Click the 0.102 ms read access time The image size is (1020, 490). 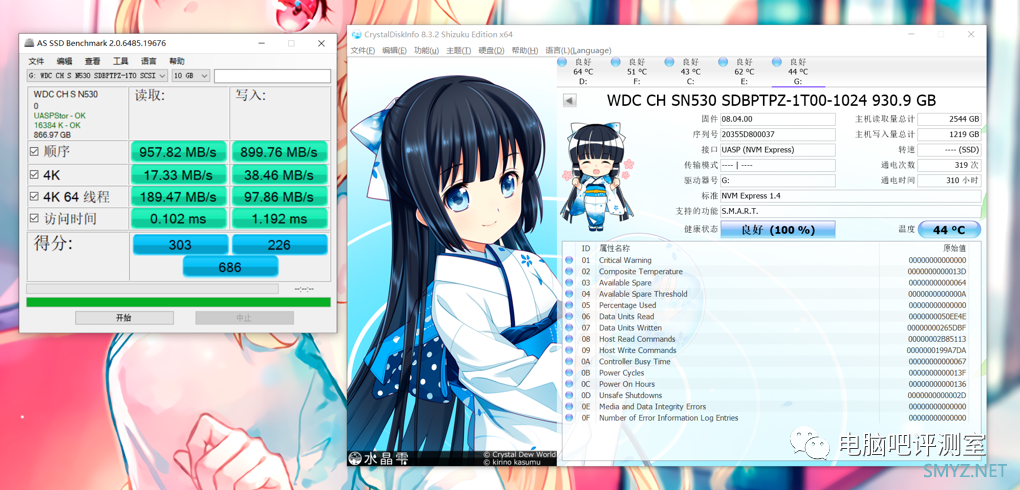tap(179, 219)
